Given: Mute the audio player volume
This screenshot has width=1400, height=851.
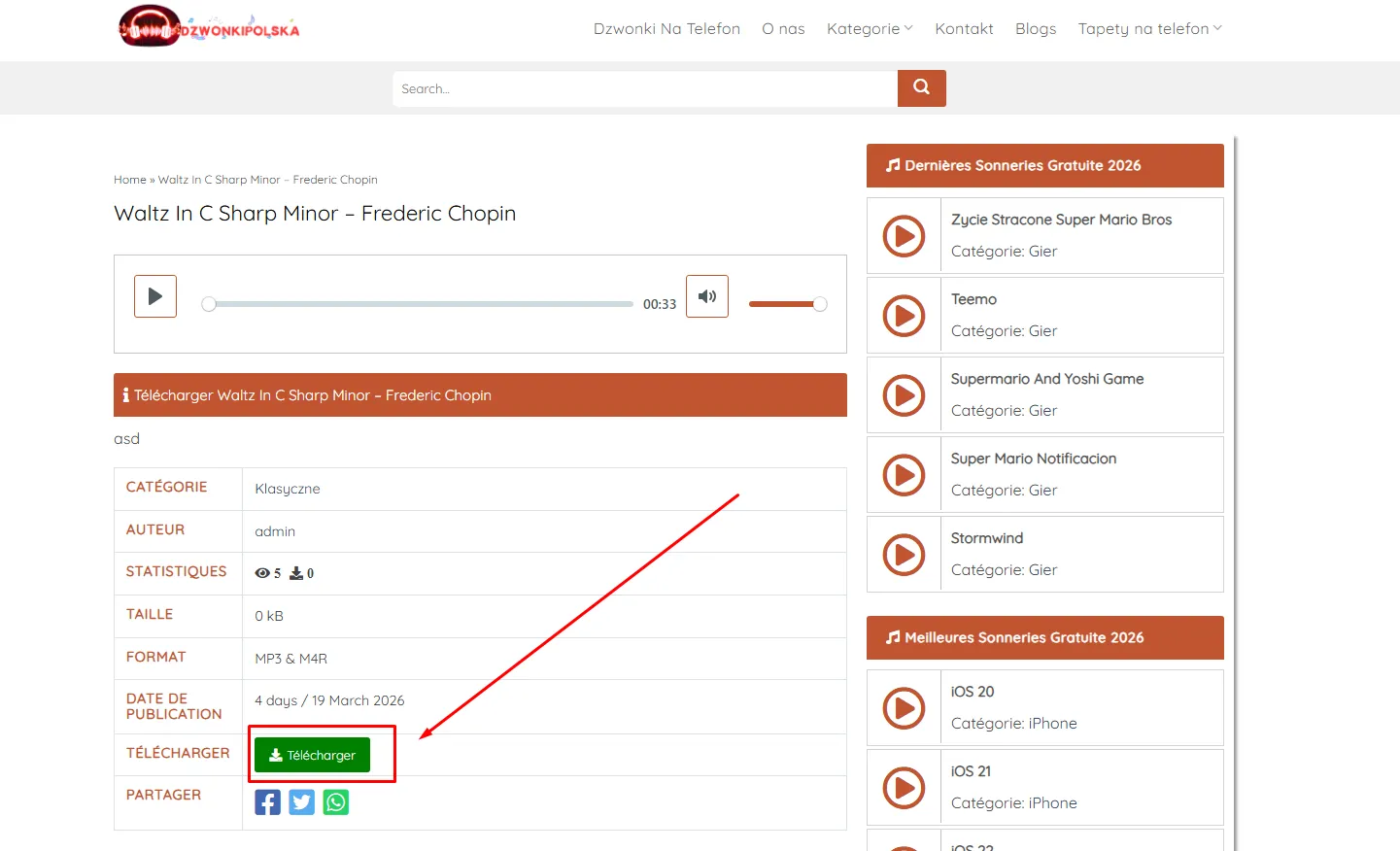Looking at the screenshot, I should 707,296.
